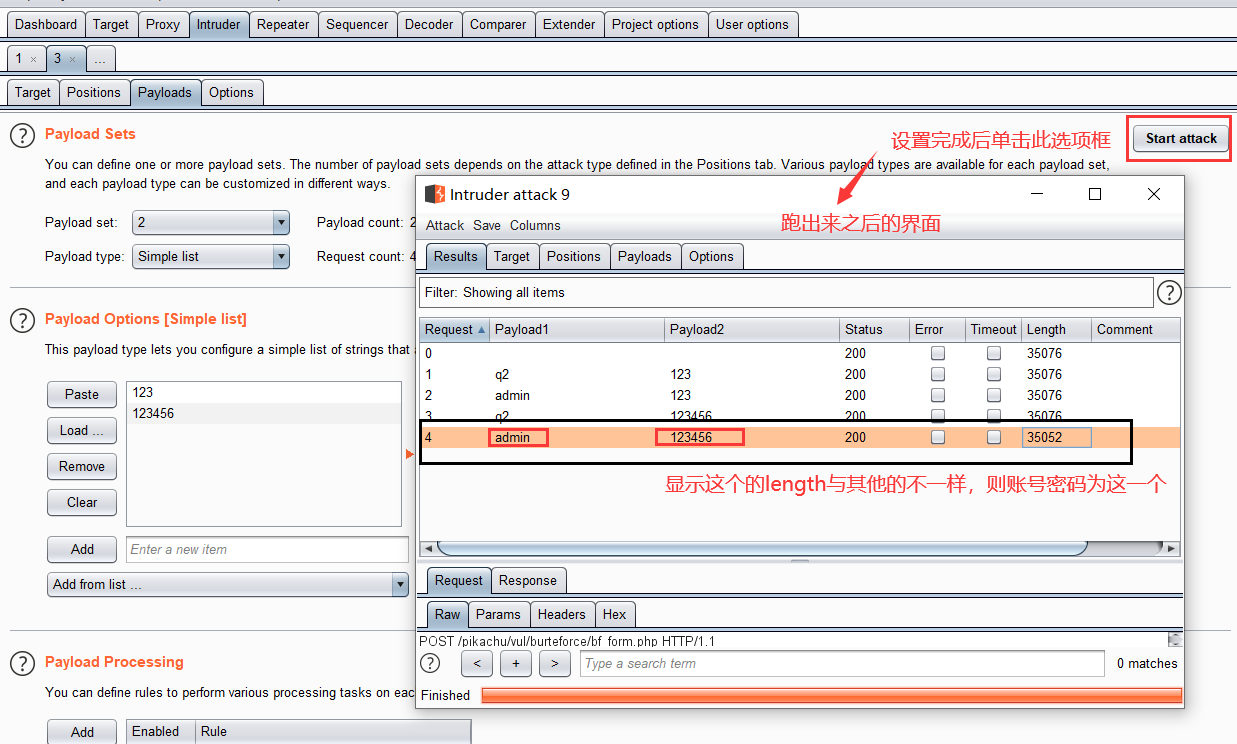Open the Attack menu in attack window

[x=445, y=225]
